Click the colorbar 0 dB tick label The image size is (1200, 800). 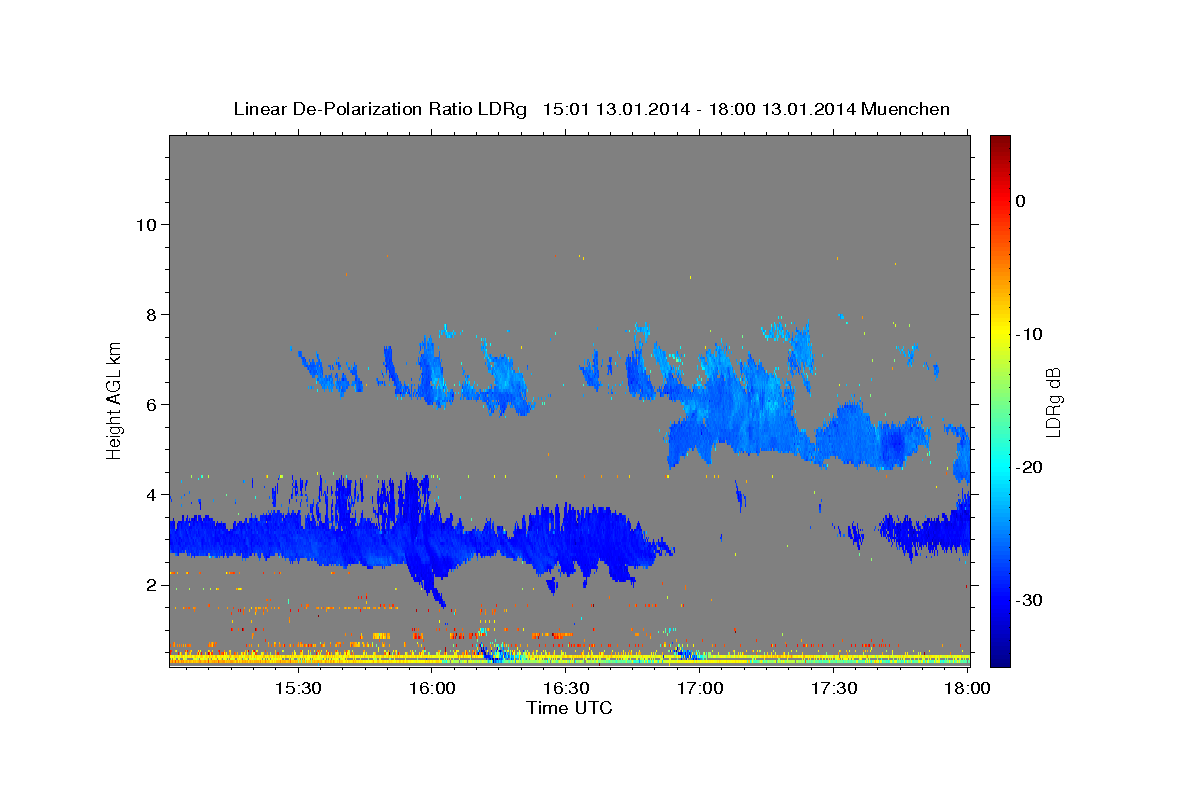click(x=1021, y=201)
